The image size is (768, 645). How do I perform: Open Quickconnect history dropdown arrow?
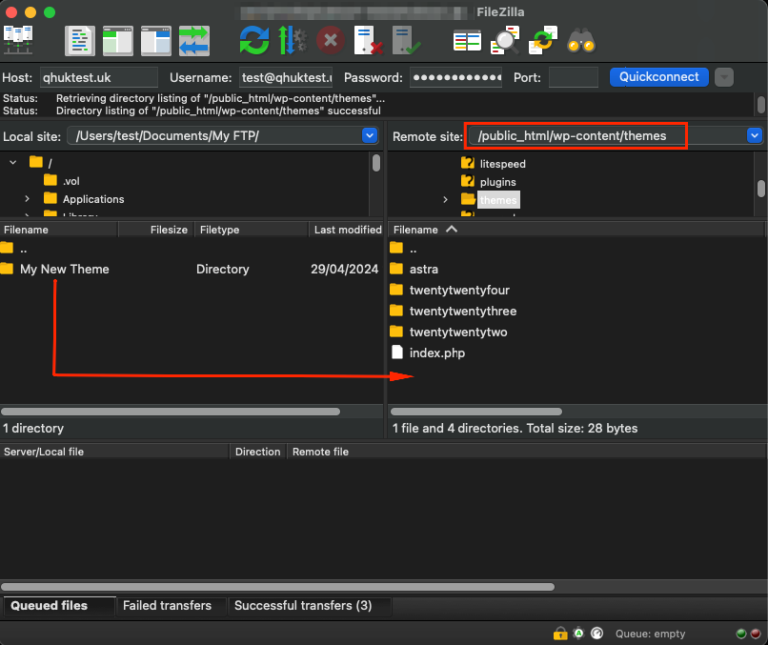(724, 77)
